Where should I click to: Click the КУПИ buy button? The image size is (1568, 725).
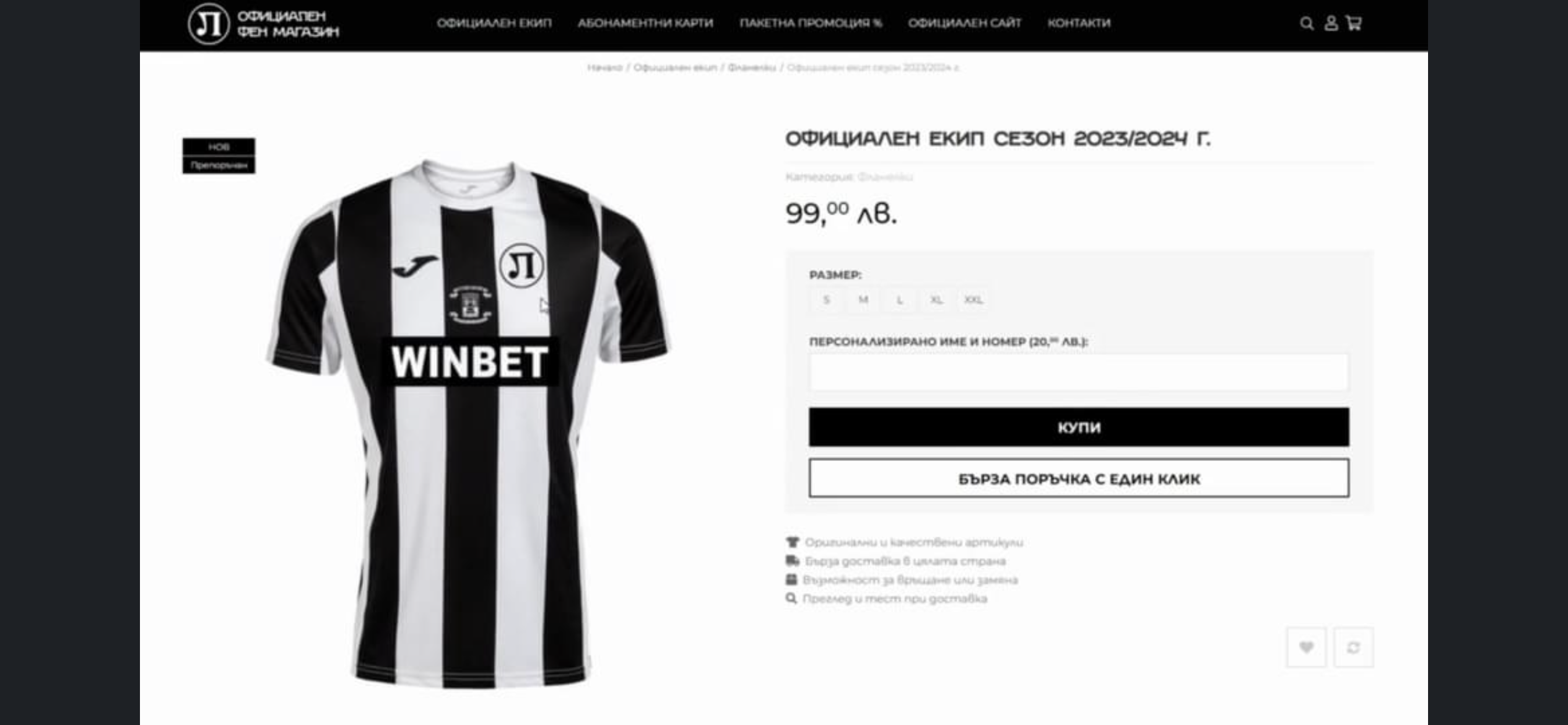pyautogui.click(x=1079, y=427)
